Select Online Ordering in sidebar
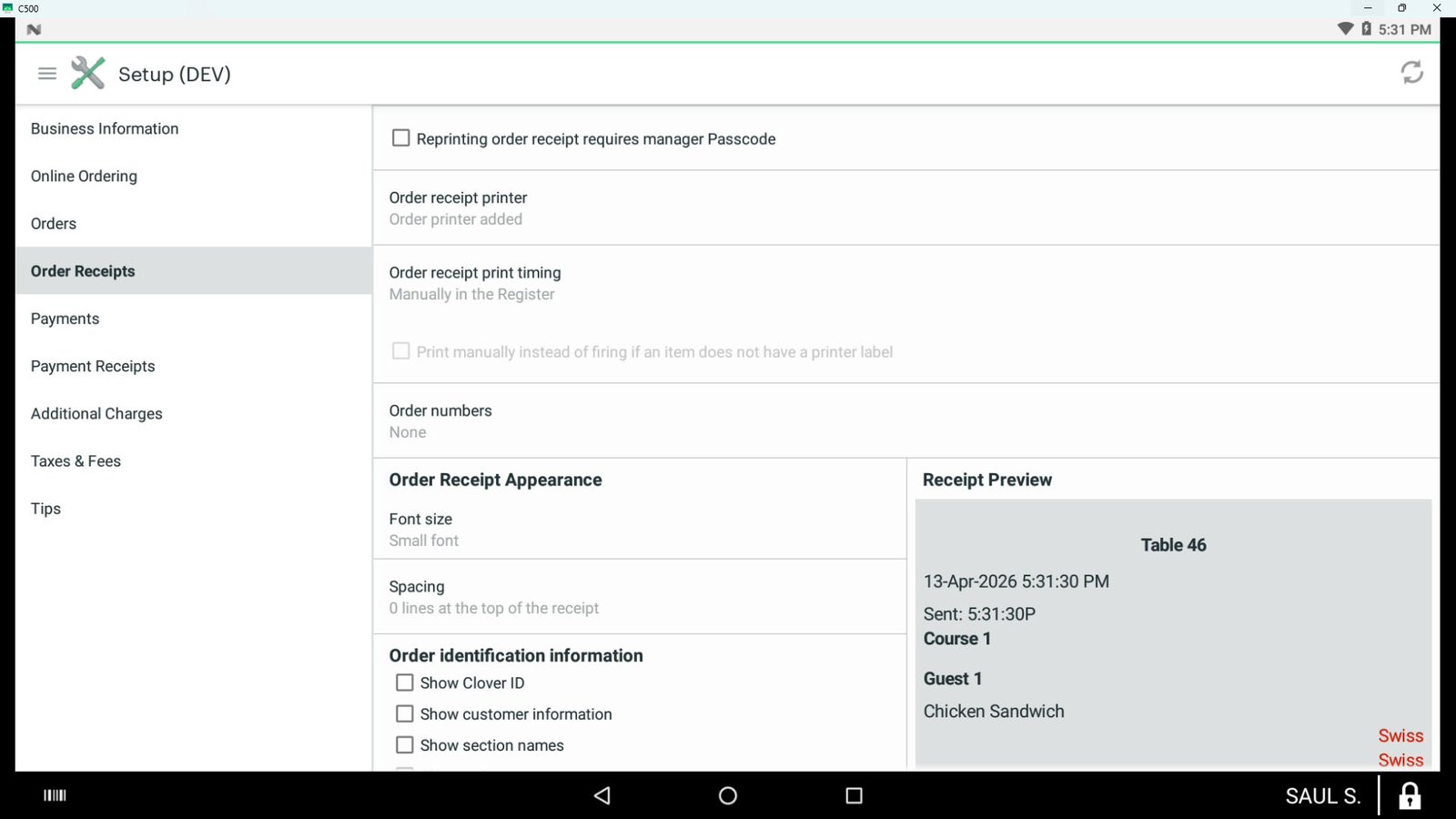The image size is (1456, 819). (194, 176)
